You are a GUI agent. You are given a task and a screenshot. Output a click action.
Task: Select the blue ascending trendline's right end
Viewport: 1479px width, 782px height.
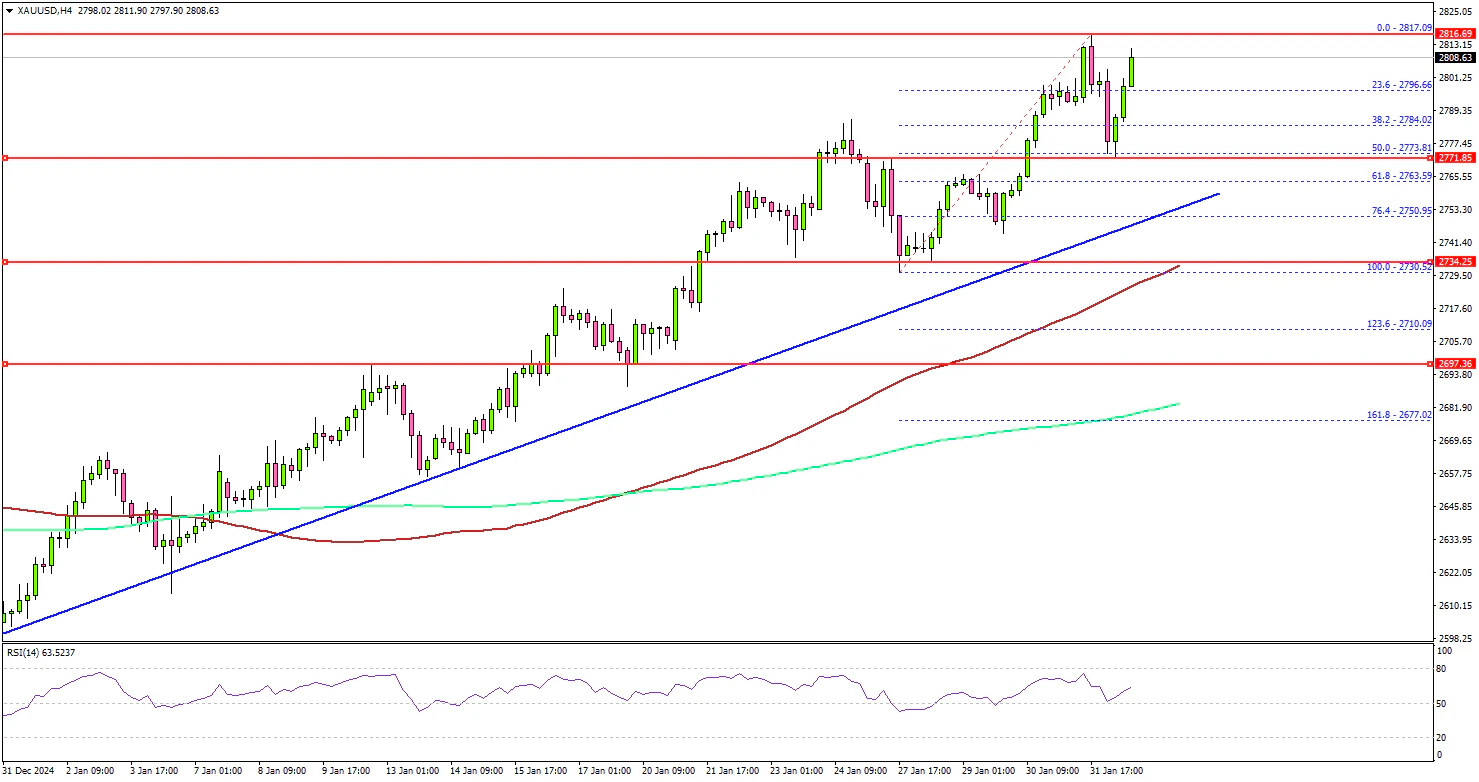1217,193
